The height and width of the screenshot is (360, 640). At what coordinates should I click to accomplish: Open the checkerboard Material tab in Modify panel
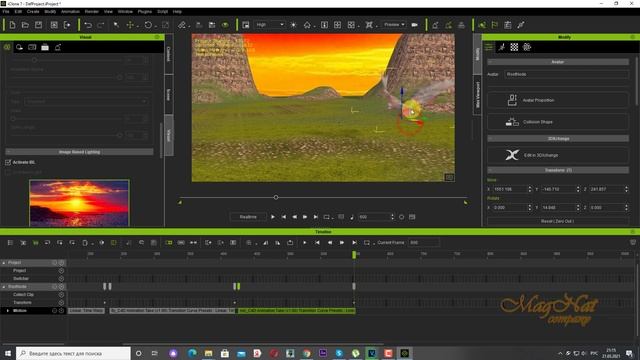click(514, 47)
